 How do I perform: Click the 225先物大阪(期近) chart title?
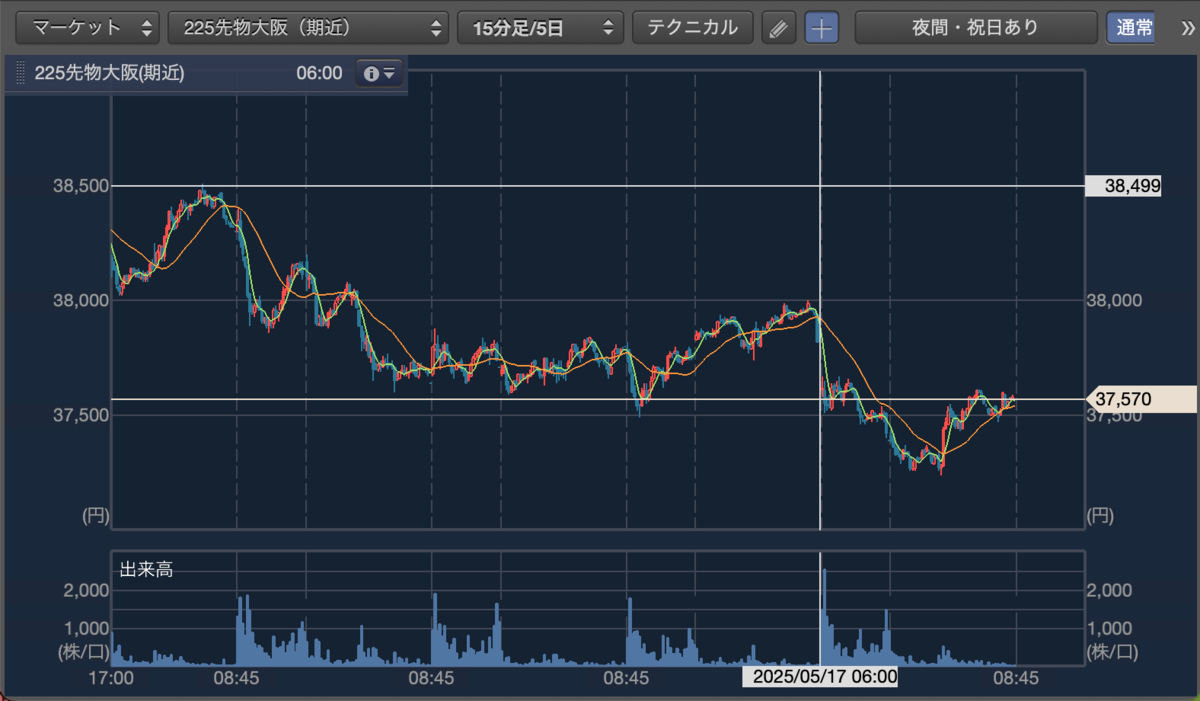pyautogui.click(x=109, y=73)
